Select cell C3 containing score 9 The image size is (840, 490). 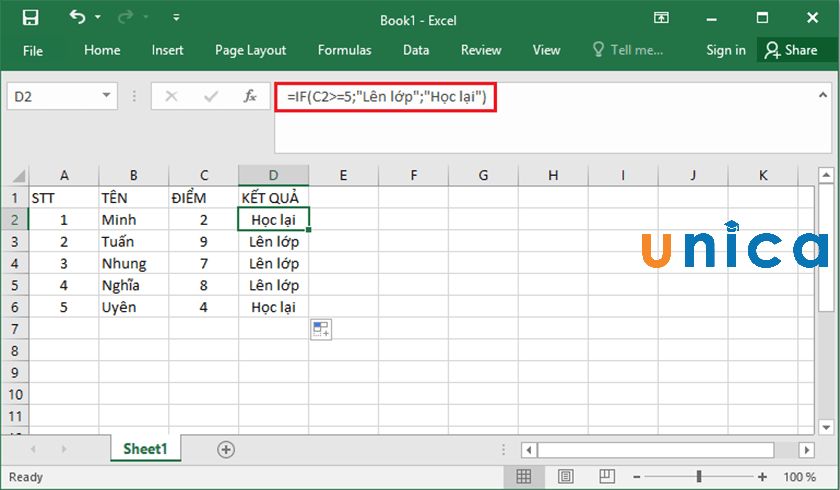[204, 241]
